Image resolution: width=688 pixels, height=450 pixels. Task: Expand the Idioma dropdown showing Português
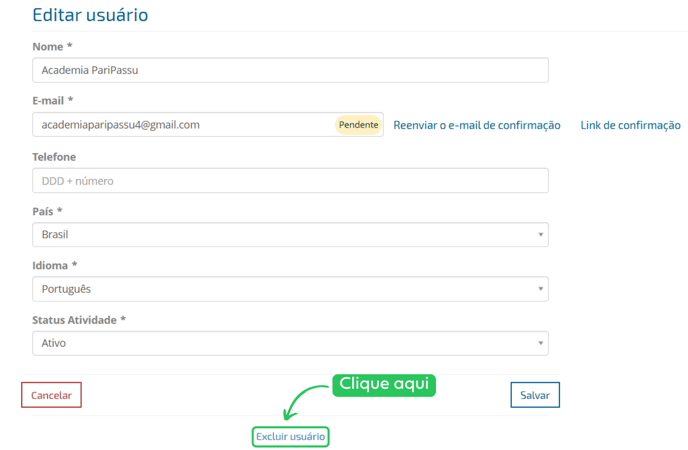pyautogui.click(x=290, y=289)
